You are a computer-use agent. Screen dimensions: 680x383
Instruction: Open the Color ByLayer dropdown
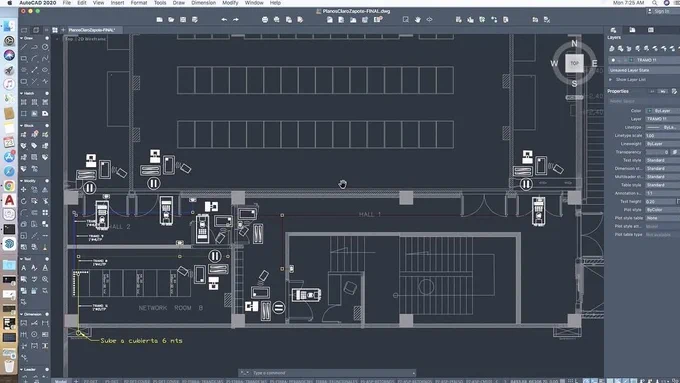663,111
